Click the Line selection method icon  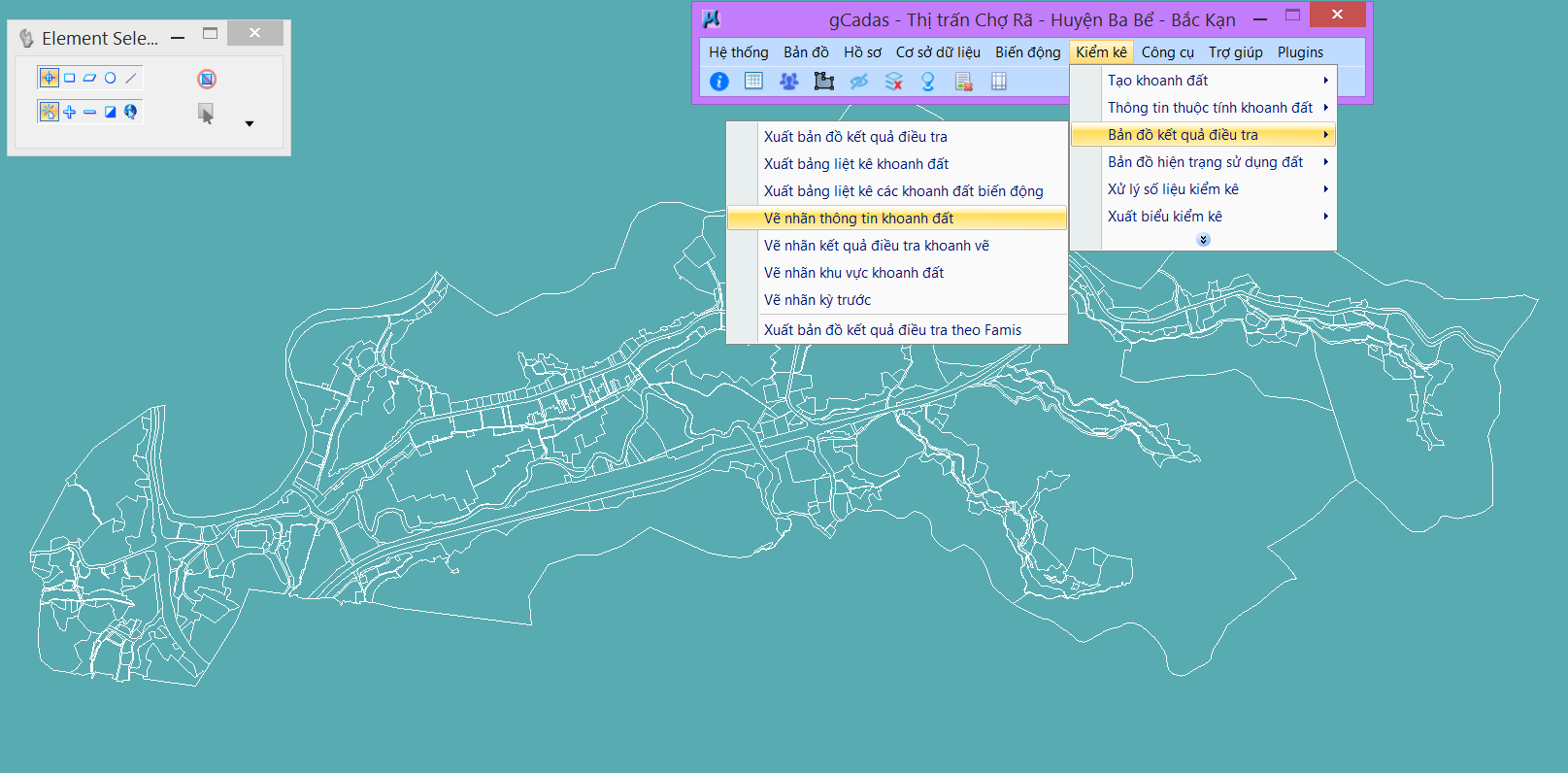[131, 78]
